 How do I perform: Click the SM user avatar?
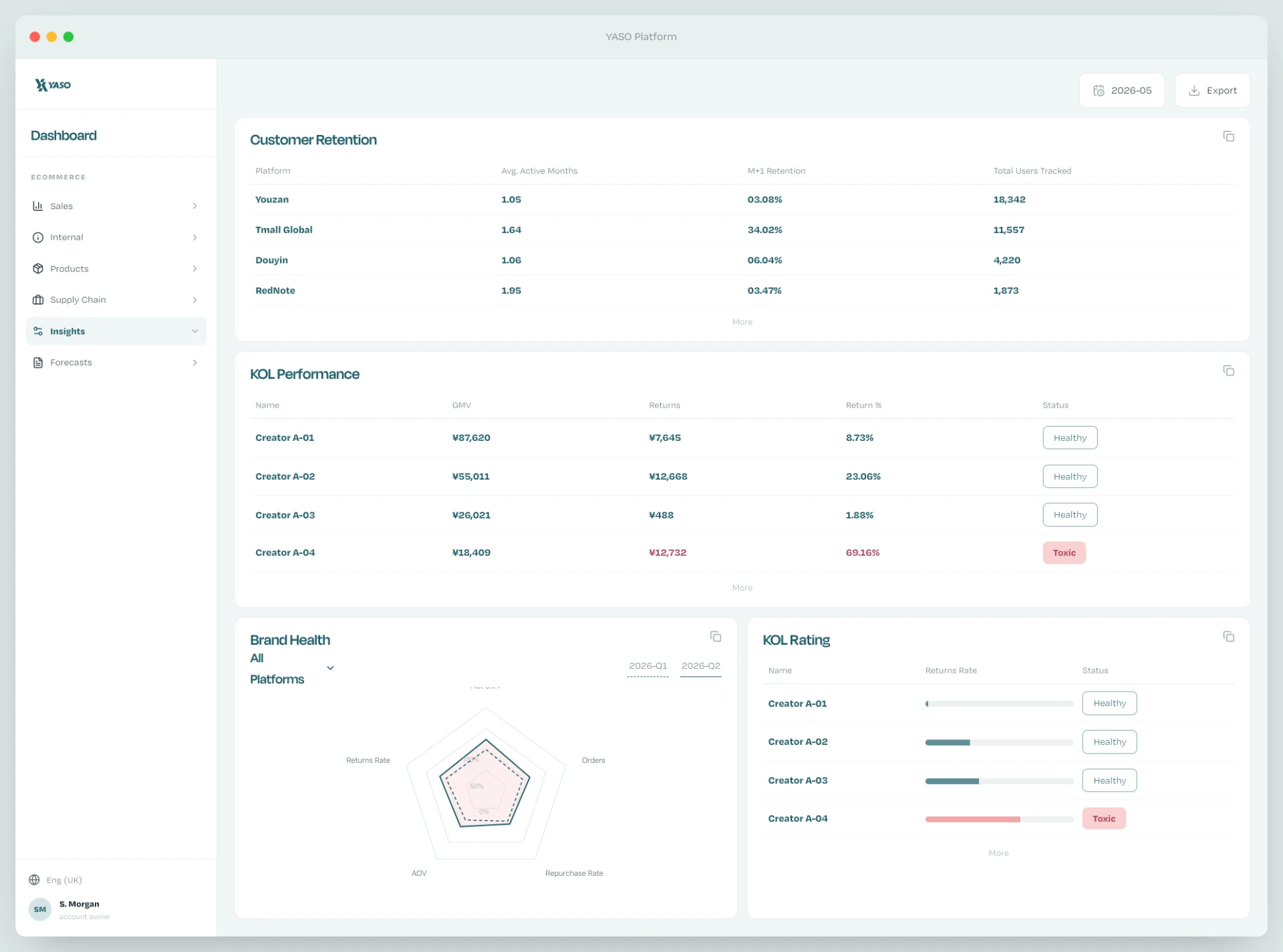tap(40, 909)
